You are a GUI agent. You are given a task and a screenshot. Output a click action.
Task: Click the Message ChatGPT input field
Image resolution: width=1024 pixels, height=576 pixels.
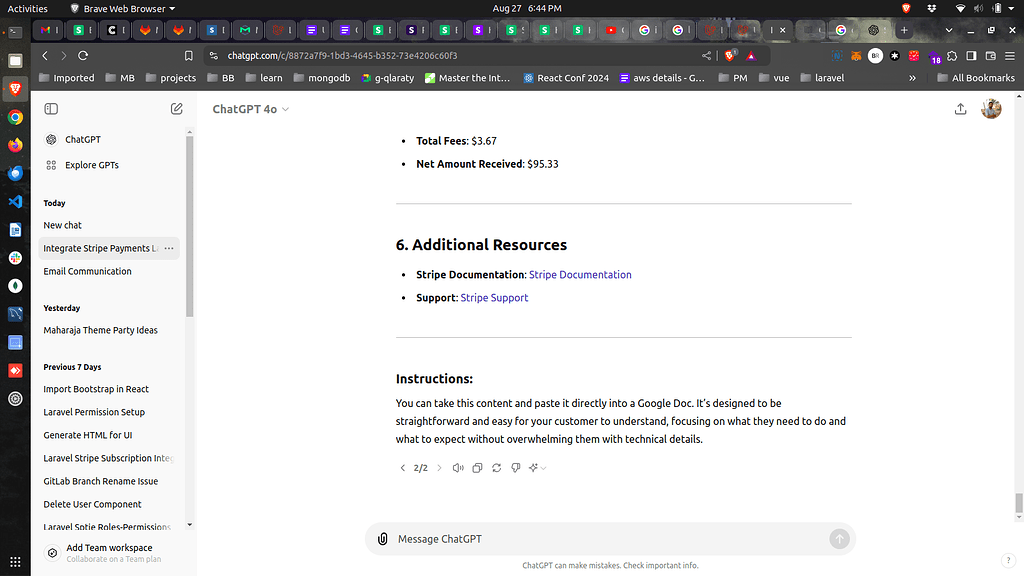pos(600,538)
